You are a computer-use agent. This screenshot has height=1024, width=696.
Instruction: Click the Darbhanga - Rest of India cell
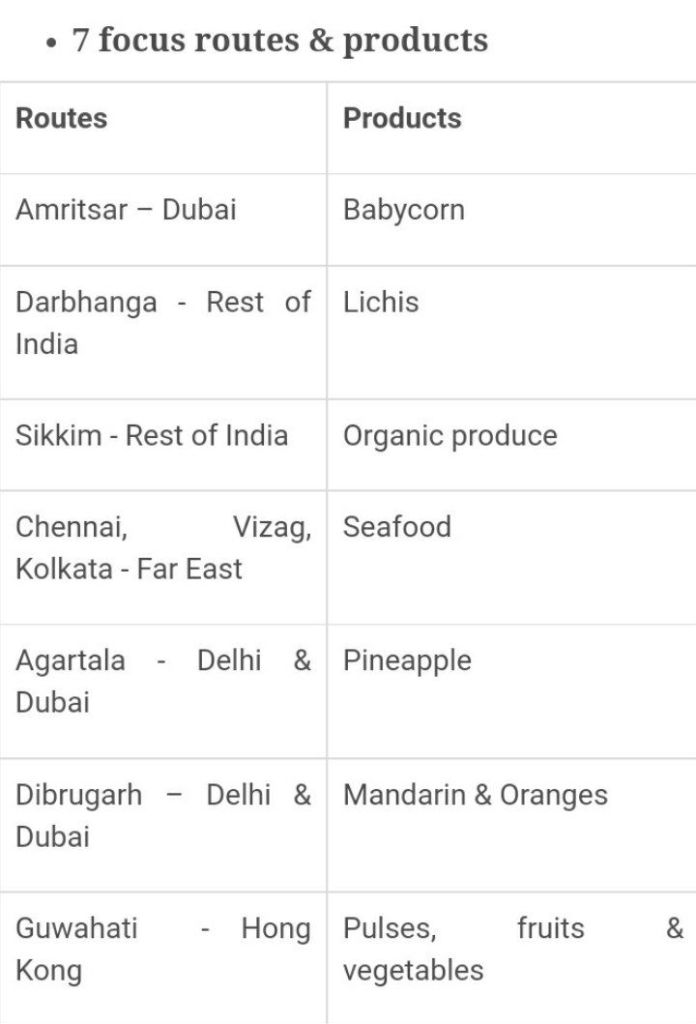click(x=162, y=322)
